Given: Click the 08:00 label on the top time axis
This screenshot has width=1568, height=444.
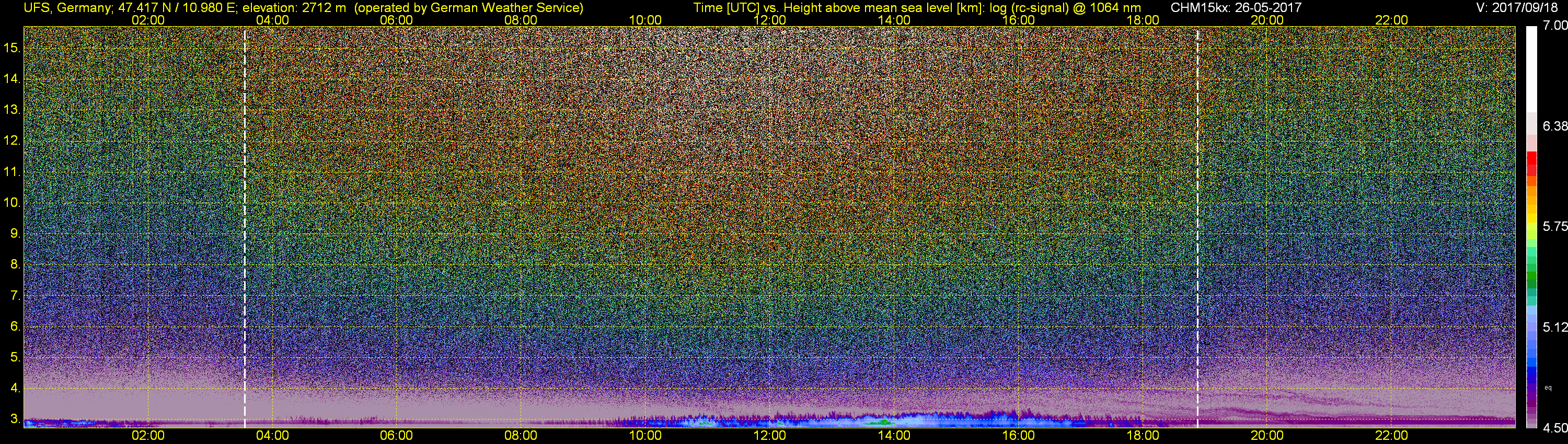Looking at the screenshot, I should pos(521,20).
